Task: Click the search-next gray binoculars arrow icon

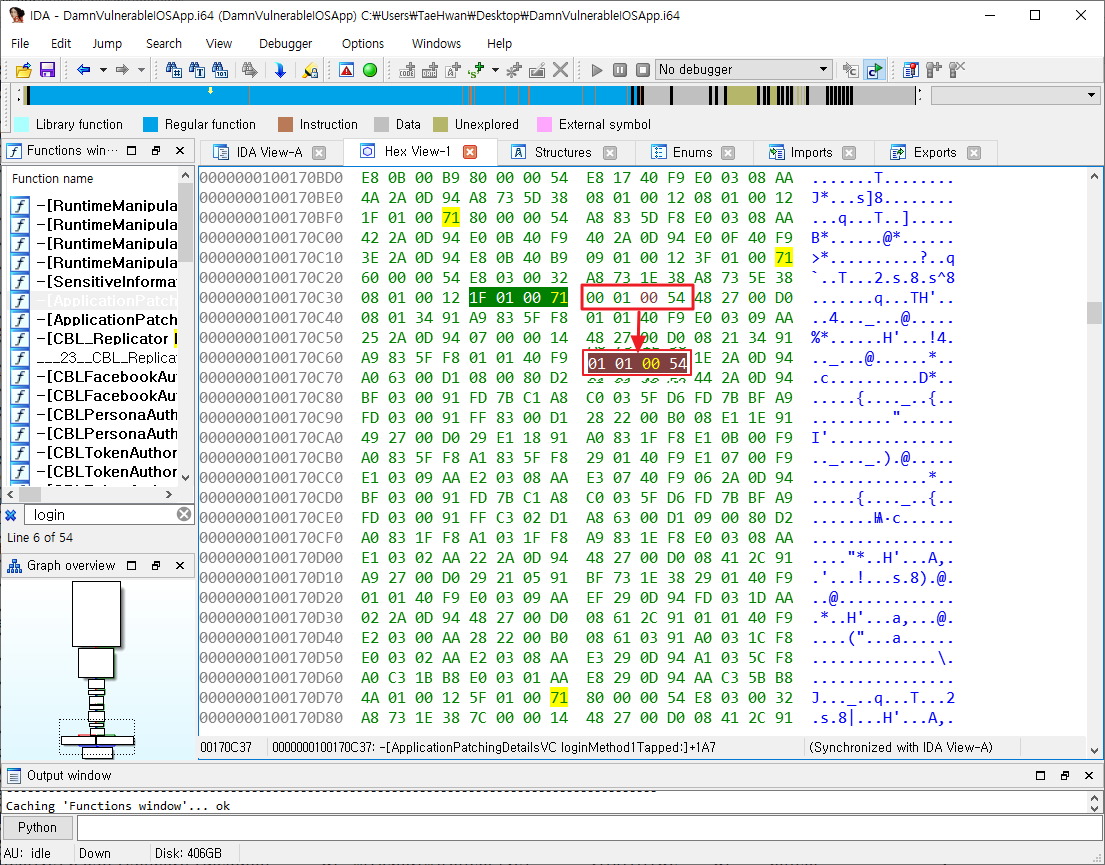Action: pyautogui.click(x=249, y=70)
